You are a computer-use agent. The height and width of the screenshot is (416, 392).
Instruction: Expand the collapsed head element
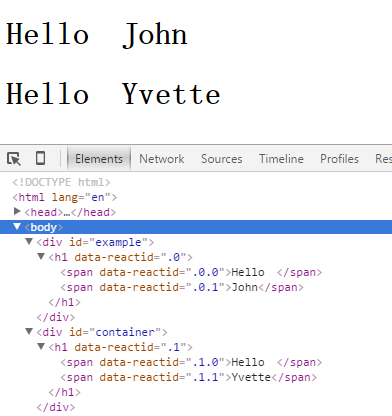click(17, 211)
